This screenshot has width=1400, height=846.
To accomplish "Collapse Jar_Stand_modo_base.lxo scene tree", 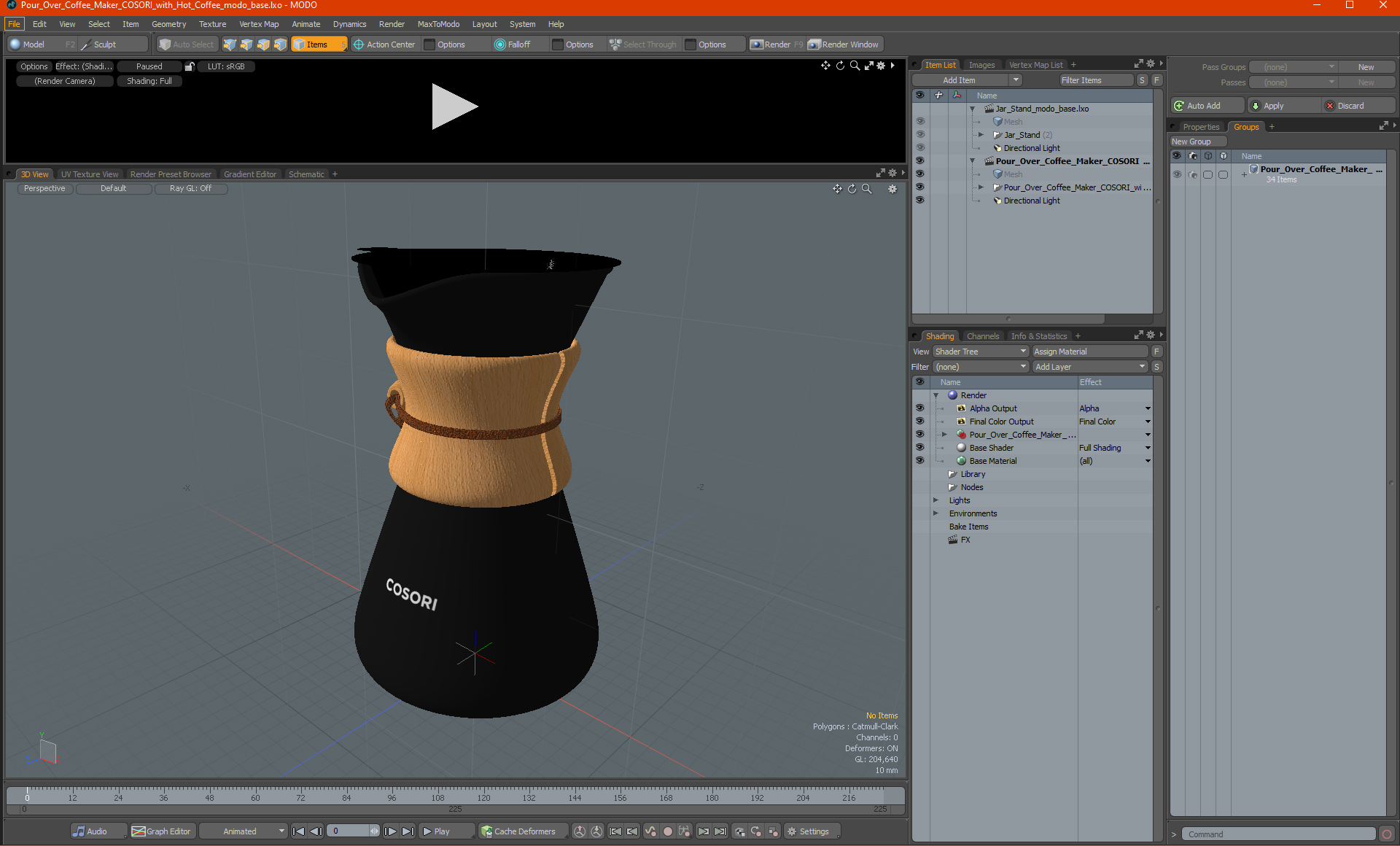I will [972, 109].
